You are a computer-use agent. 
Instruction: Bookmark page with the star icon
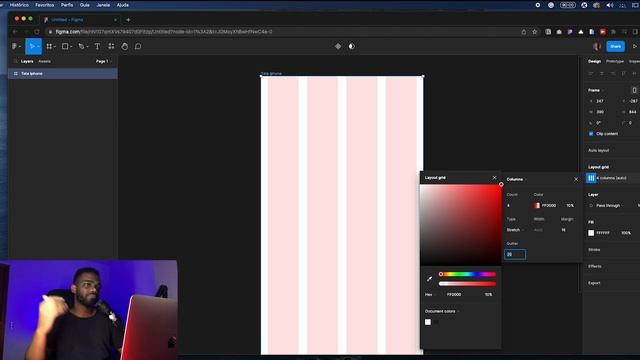(534, 32)
